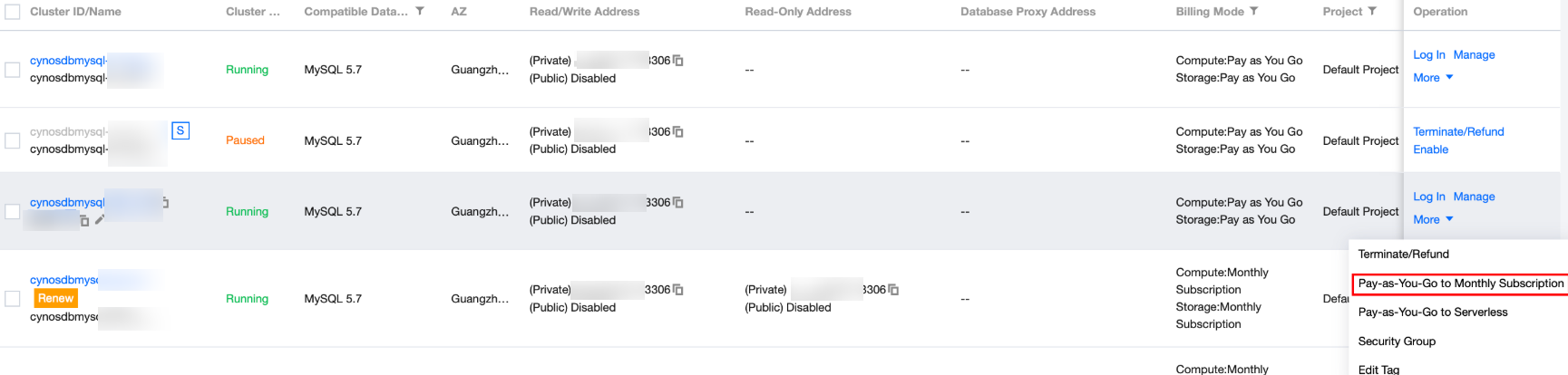Open Security Group from the More menu

click(x=1397, y=341)
